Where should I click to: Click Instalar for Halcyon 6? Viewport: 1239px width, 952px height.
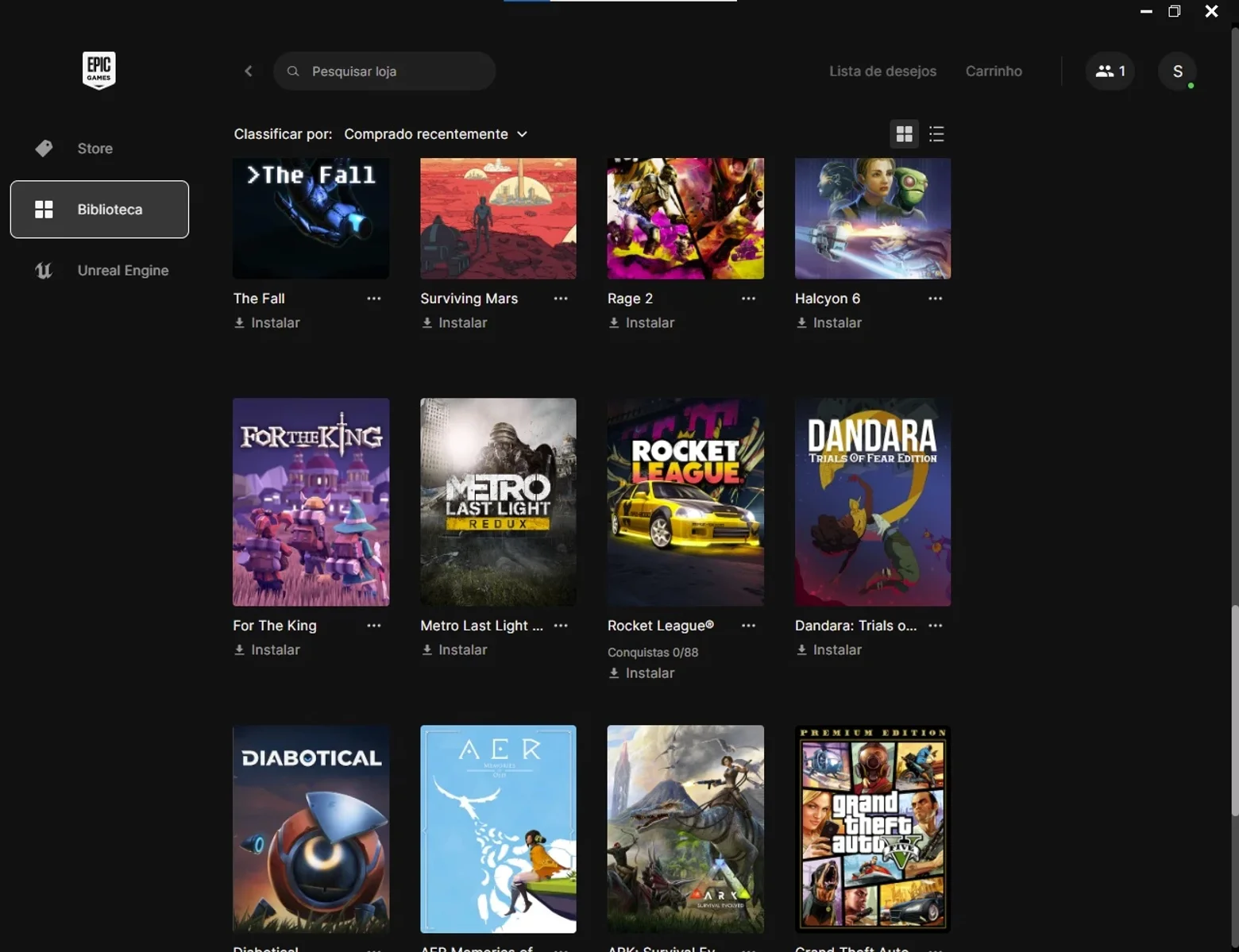837,323
